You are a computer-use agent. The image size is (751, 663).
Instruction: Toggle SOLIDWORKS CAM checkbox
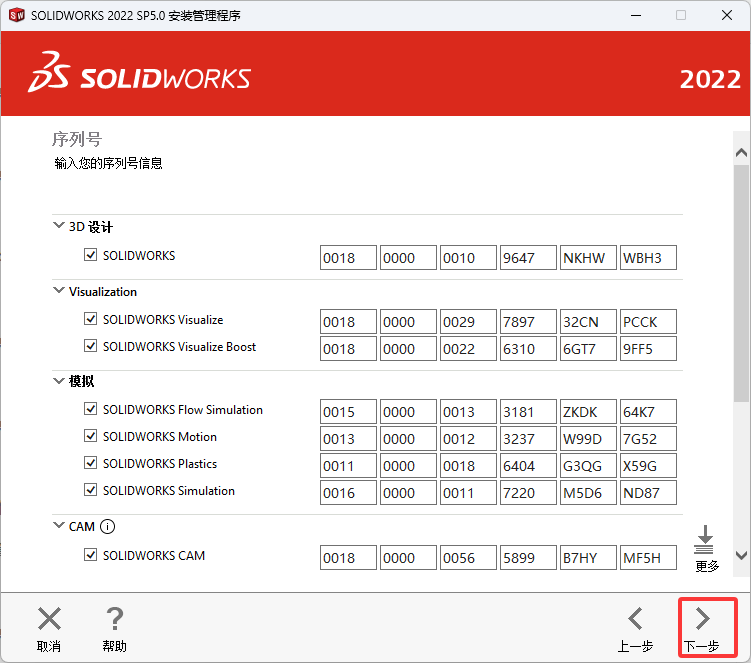[91, 554]
